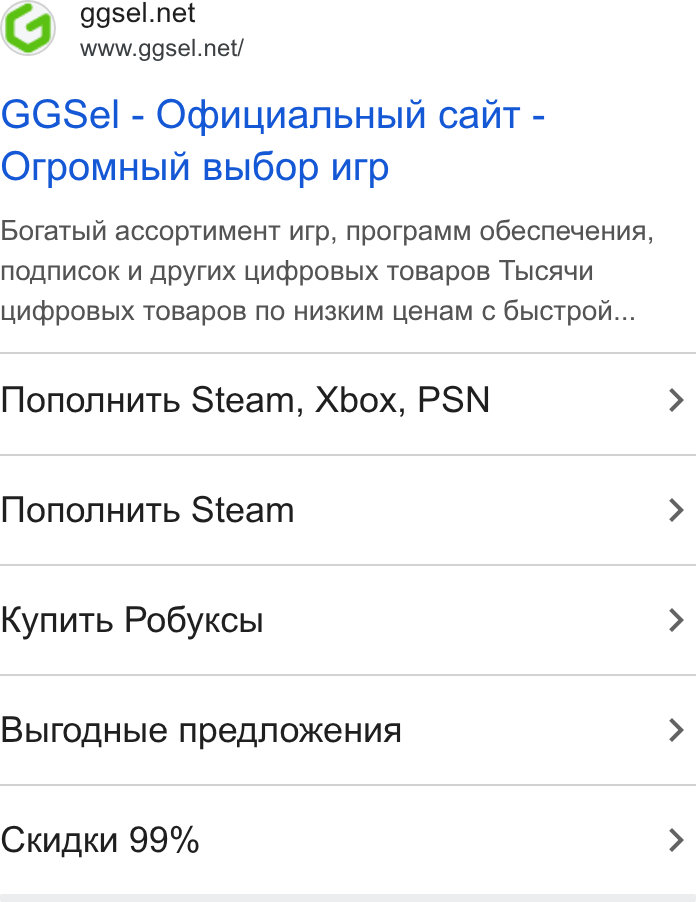Tap the word Робуксы in the sitelink list
696x902 pixels.
194,621
